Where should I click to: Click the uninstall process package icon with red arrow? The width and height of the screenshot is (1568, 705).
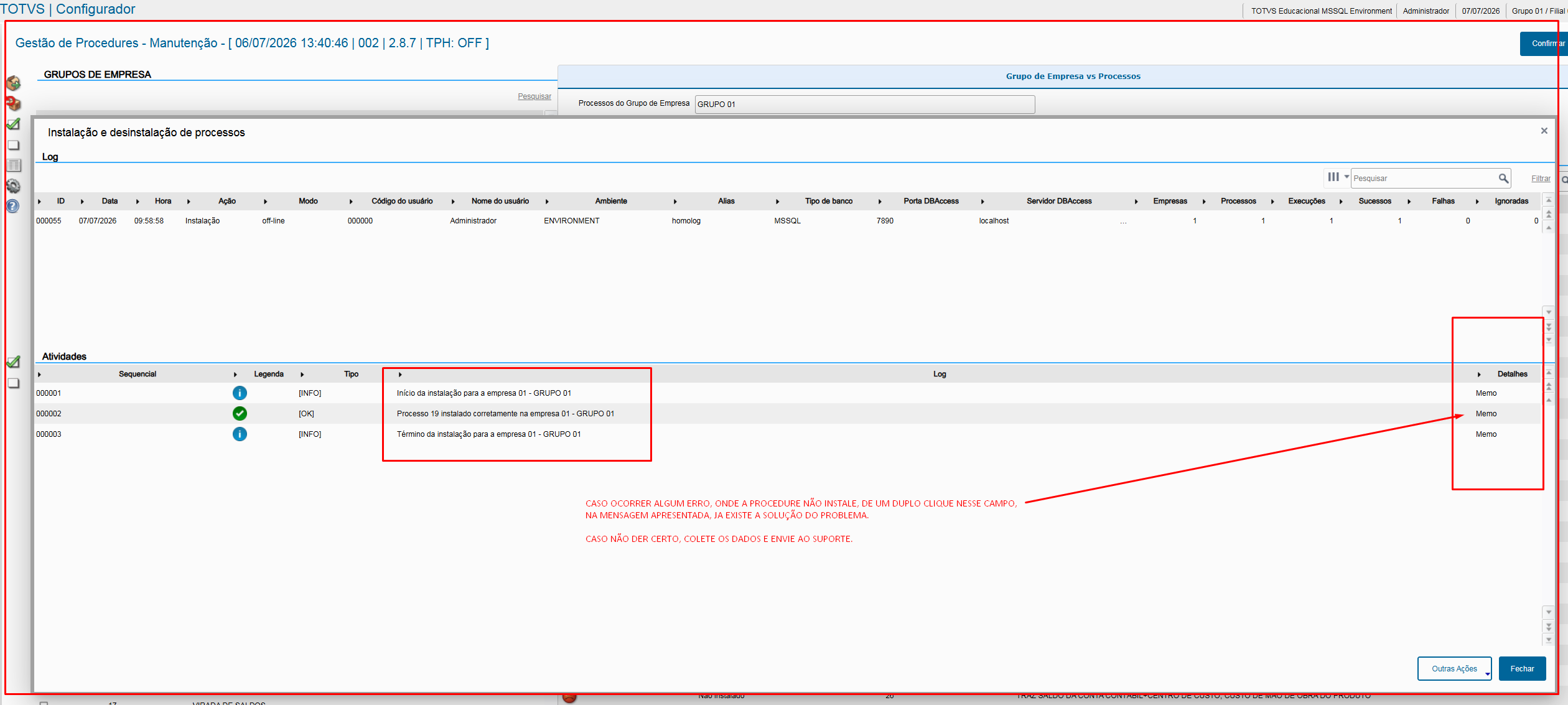click(x=13, y=103)
